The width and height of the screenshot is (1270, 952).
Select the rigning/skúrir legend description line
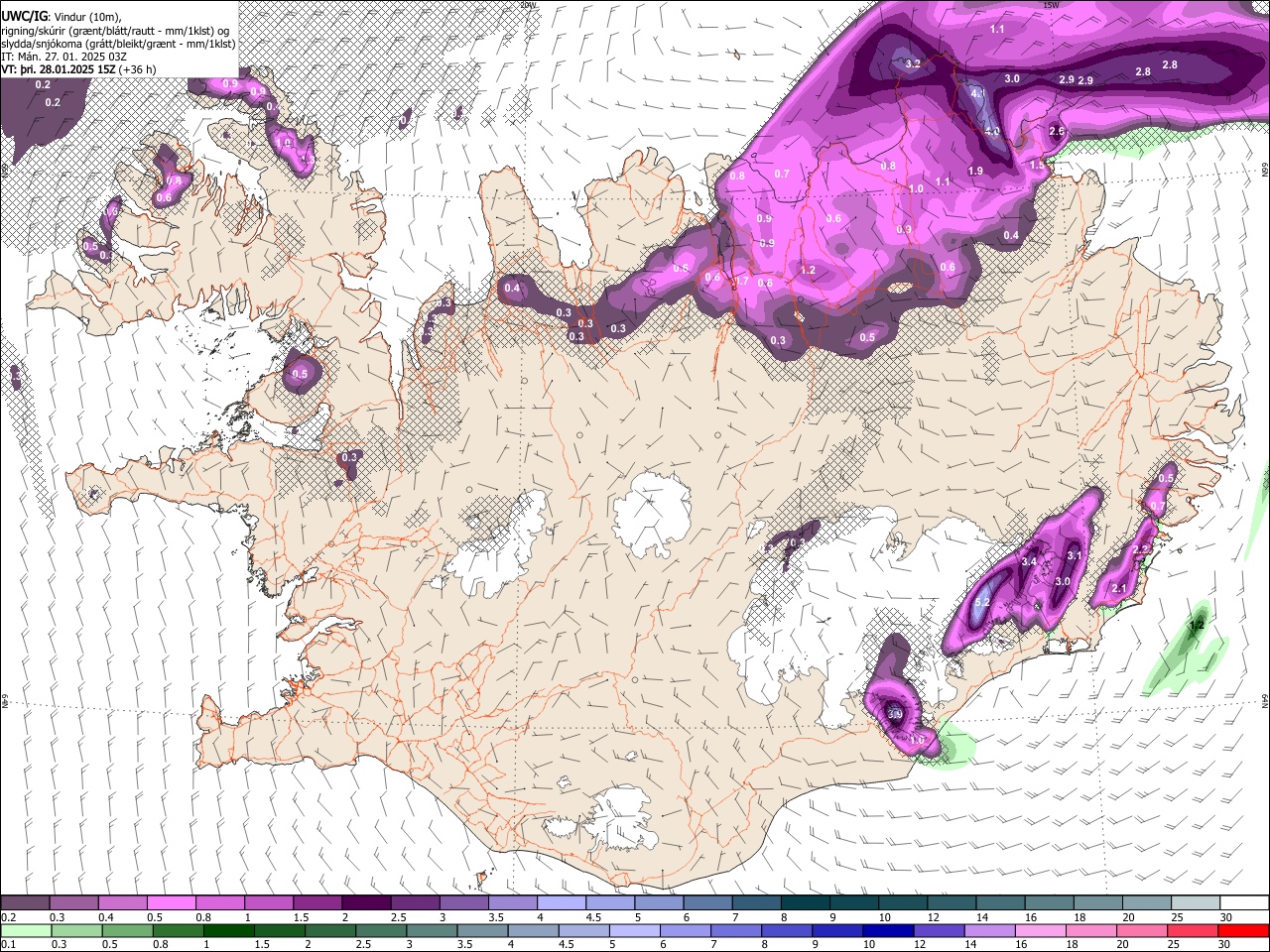pyautogui.click(x=115, y=31)
